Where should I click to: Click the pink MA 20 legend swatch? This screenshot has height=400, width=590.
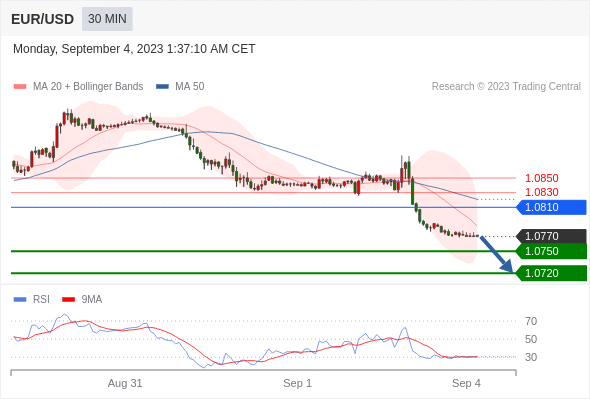coord(20,87)
